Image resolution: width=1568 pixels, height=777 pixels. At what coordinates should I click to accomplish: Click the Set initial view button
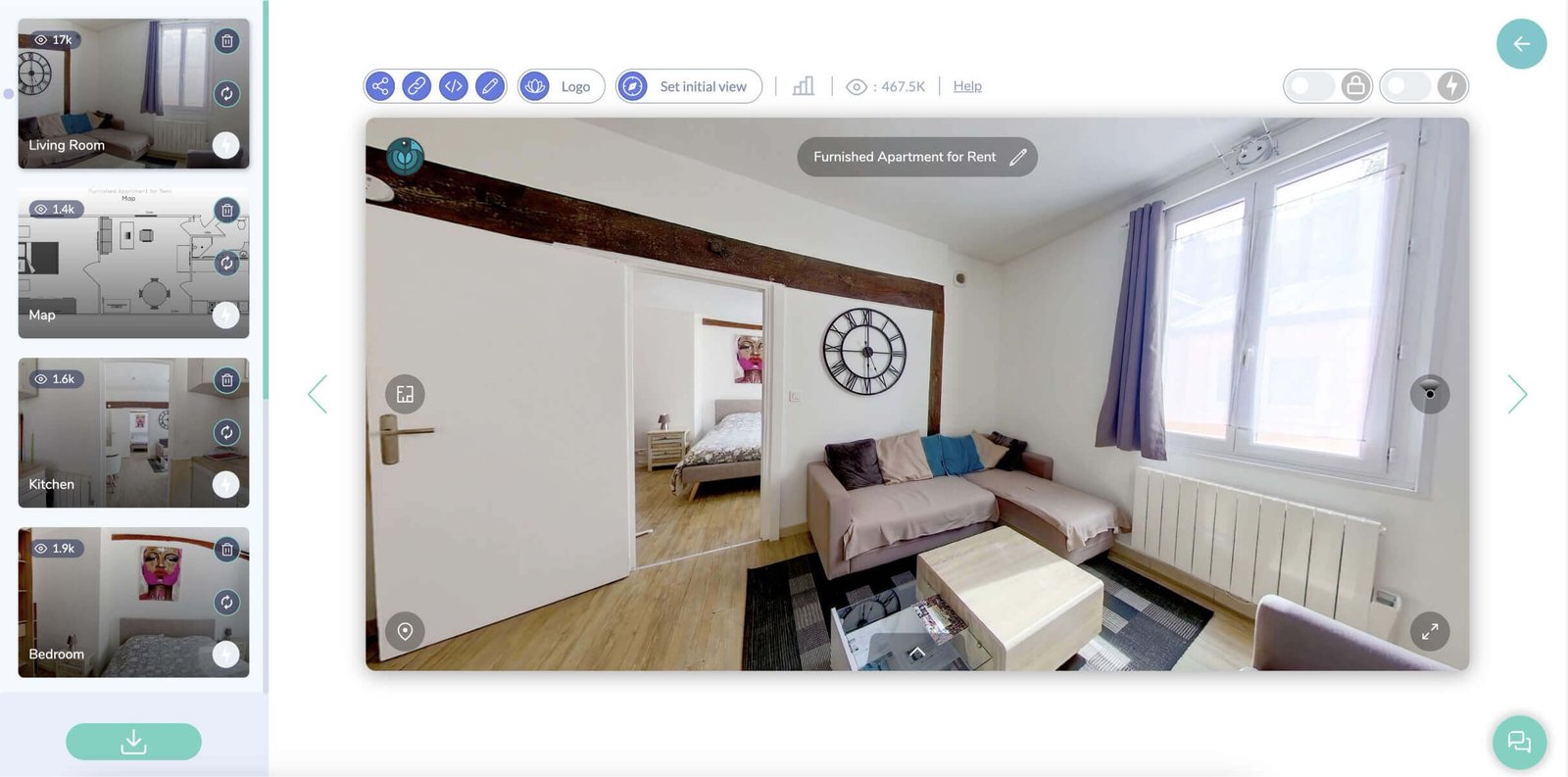(689, 86)
